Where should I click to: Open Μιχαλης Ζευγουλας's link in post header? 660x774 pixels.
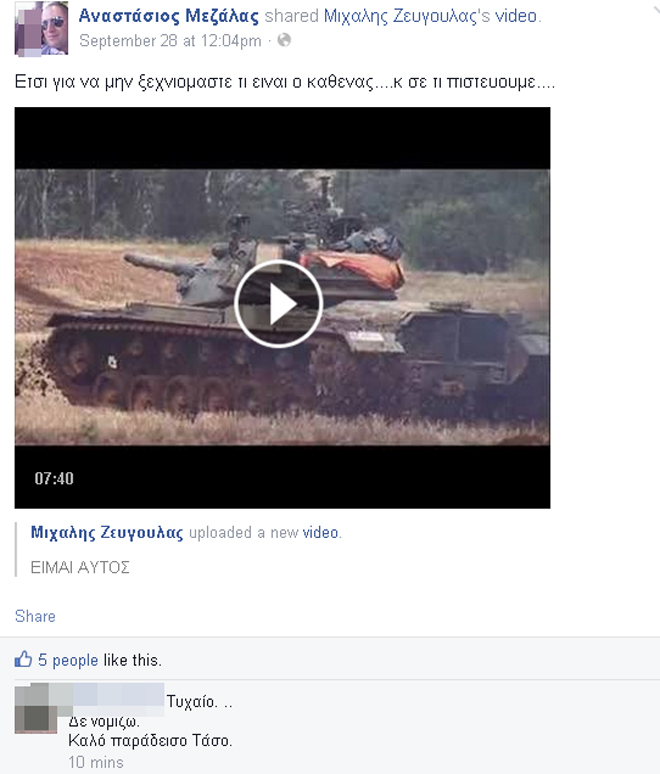coord(407,16)
